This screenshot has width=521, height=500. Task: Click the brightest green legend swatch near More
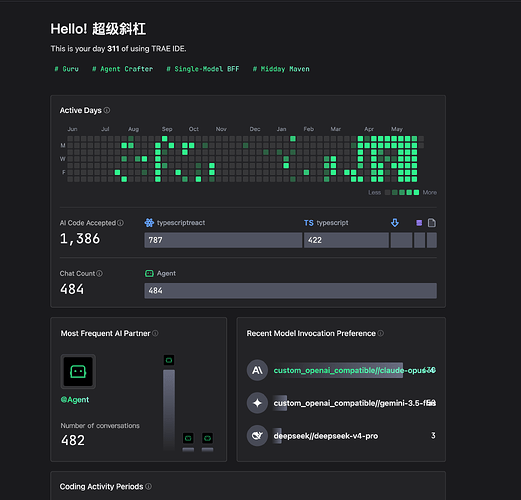click(416, 192)
